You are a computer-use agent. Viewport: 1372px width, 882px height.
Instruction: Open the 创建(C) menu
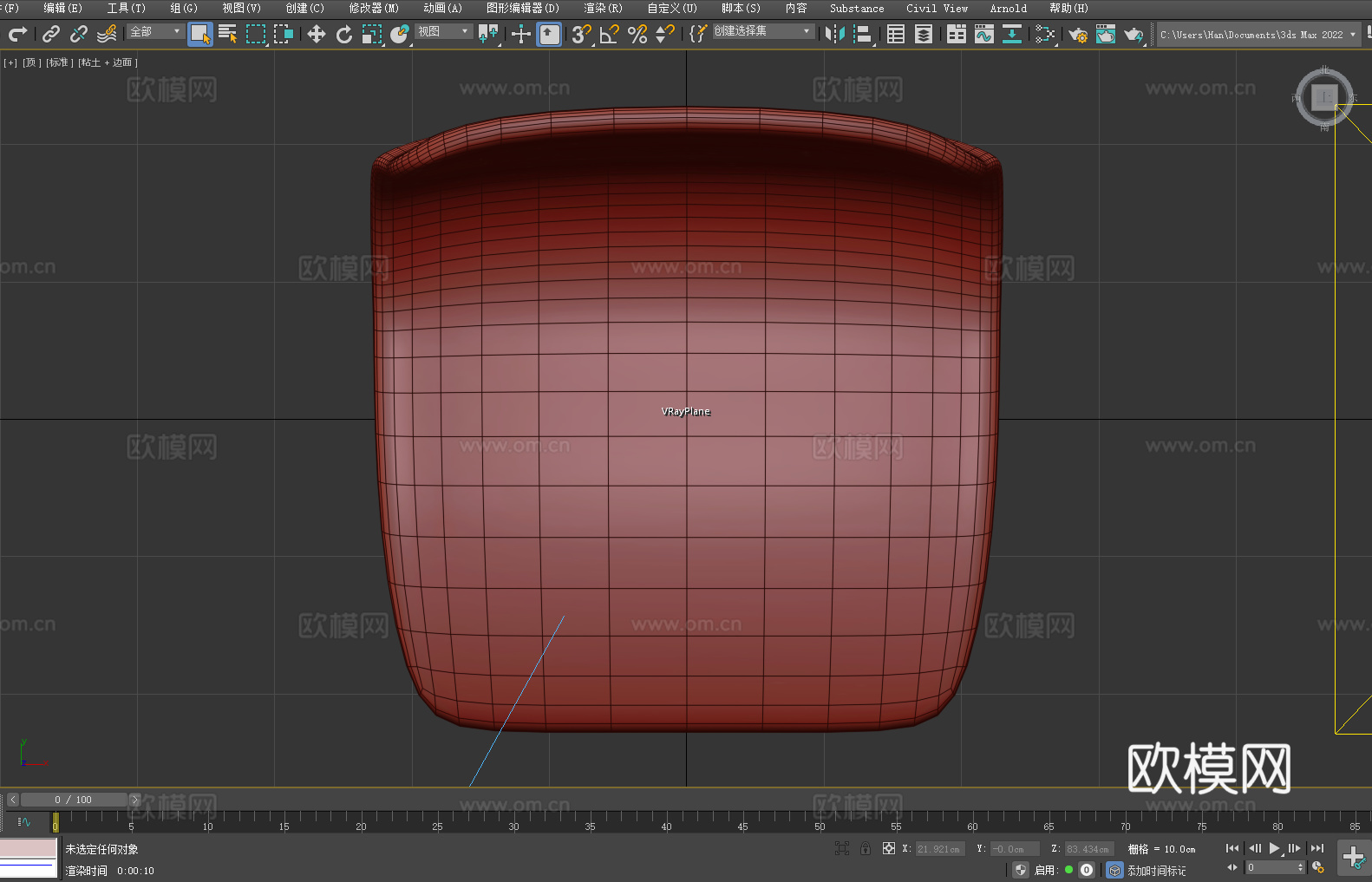pos(304,8)
